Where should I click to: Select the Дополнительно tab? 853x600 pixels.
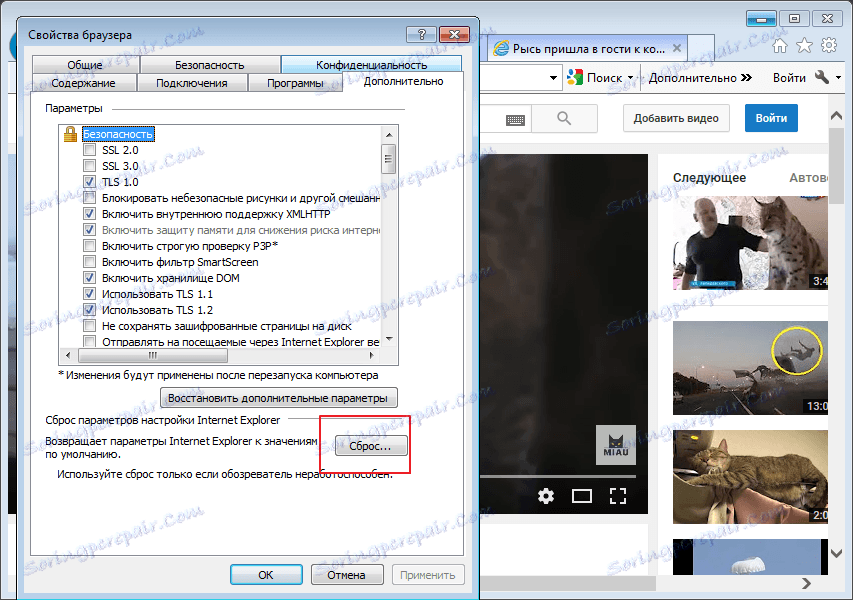click(403, 81)
